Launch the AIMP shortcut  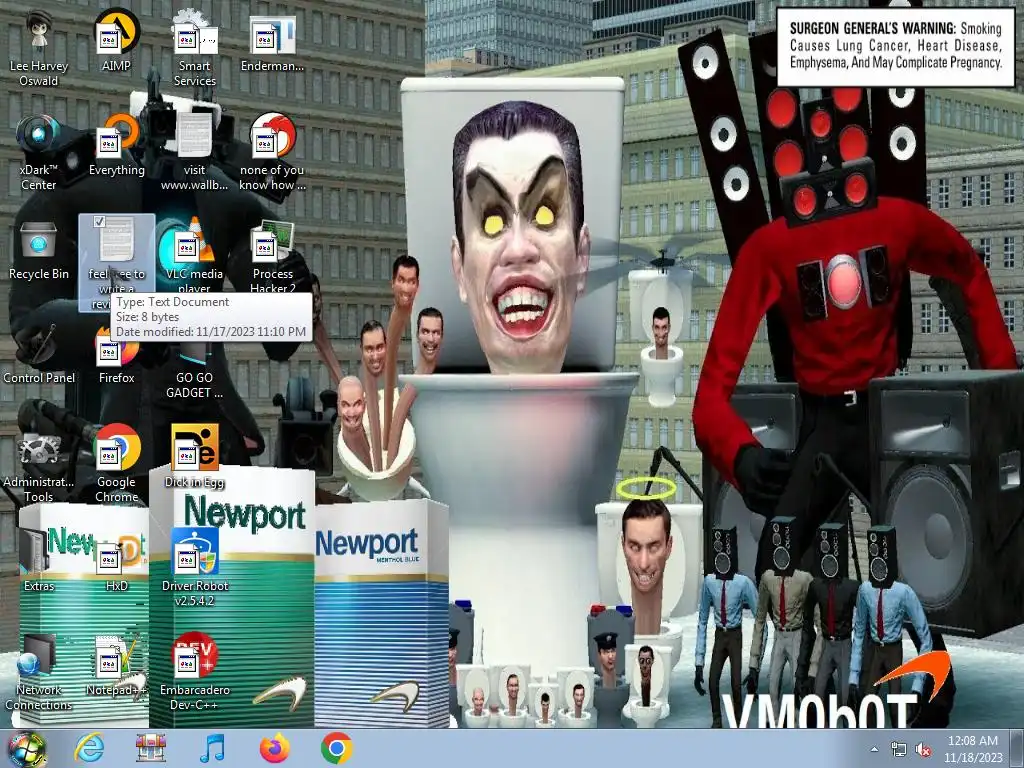coord(116,42)
